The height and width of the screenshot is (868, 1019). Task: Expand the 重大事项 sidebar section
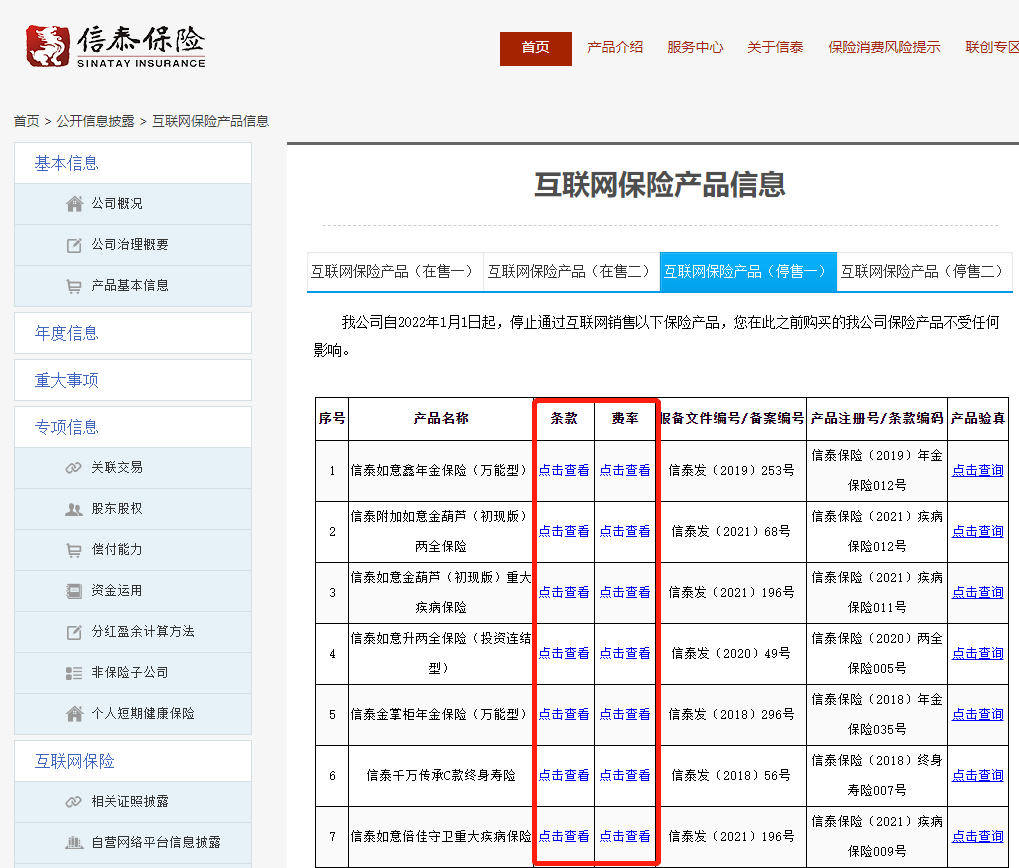click(x=133, y=380)
